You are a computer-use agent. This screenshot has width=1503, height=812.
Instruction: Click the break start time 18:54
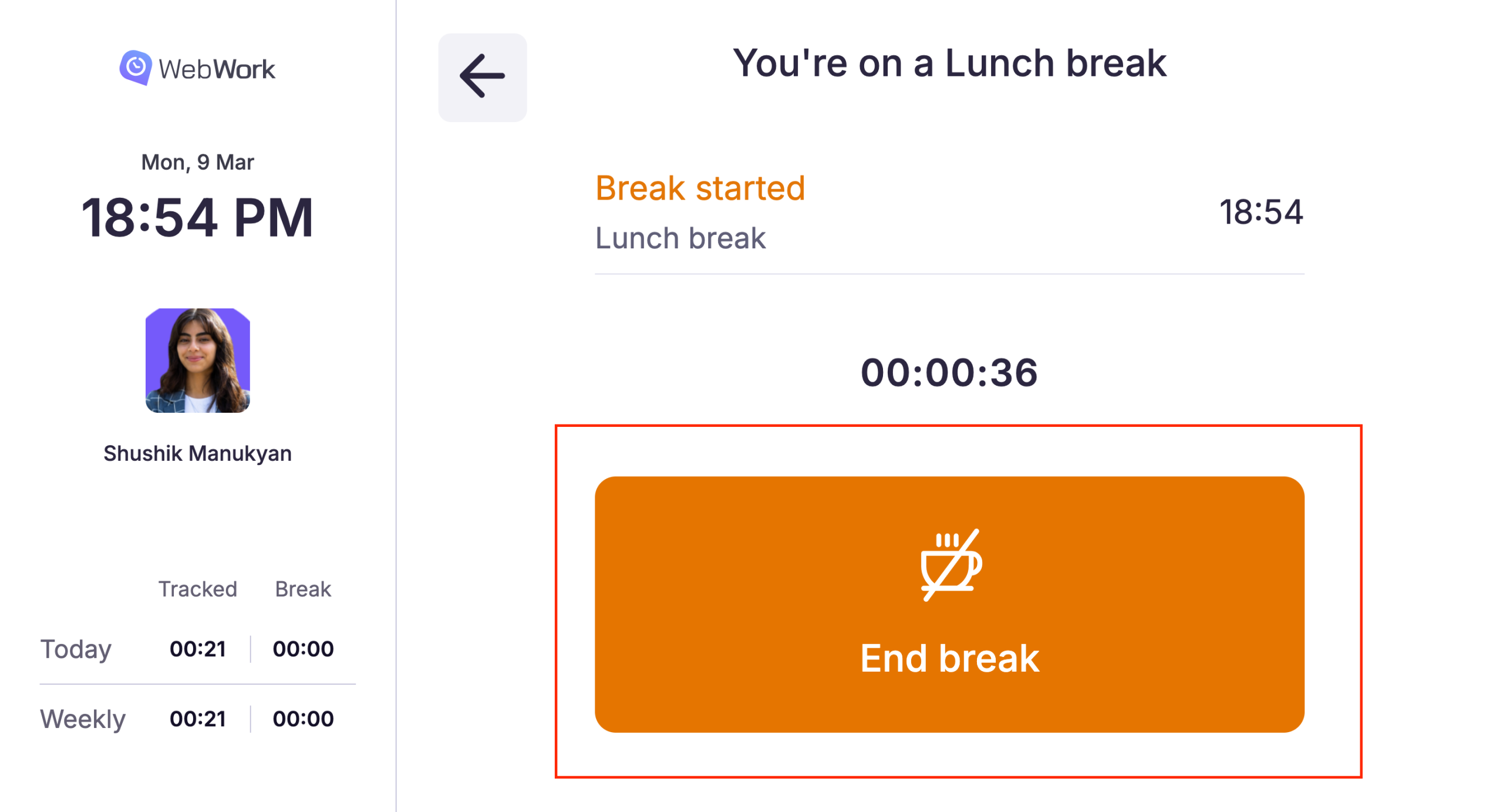point(1261,212)
